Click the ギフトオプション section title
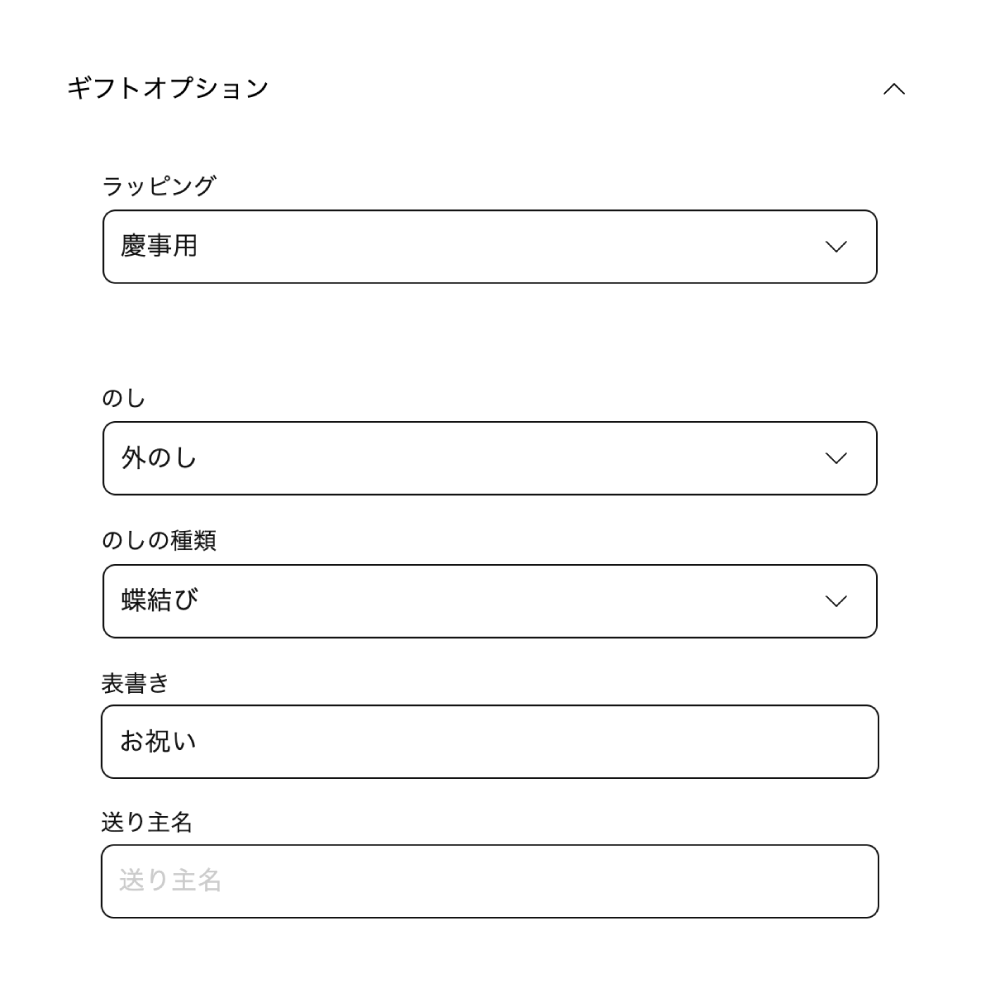 (x=165, y=87)
